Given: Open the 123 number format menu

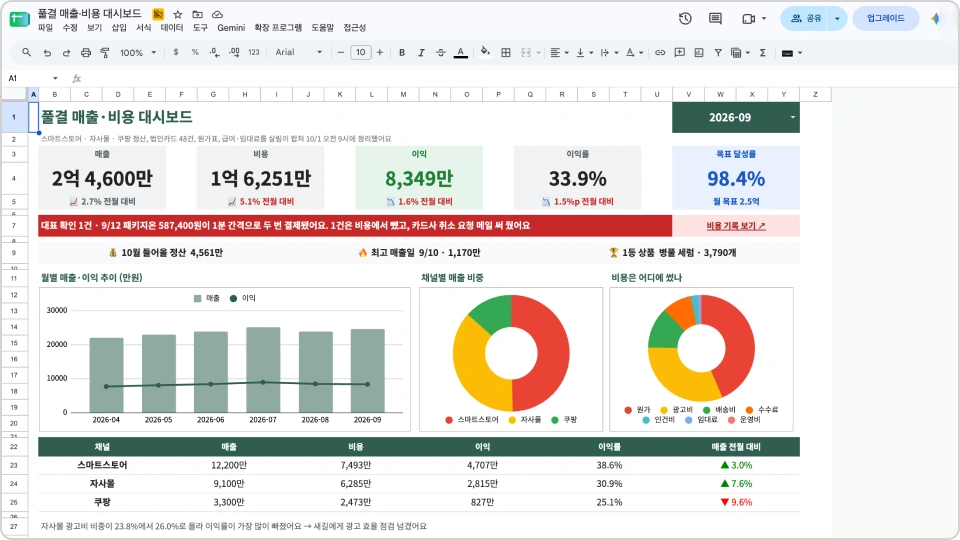Looking at the screenshot, I should point(254,53).
